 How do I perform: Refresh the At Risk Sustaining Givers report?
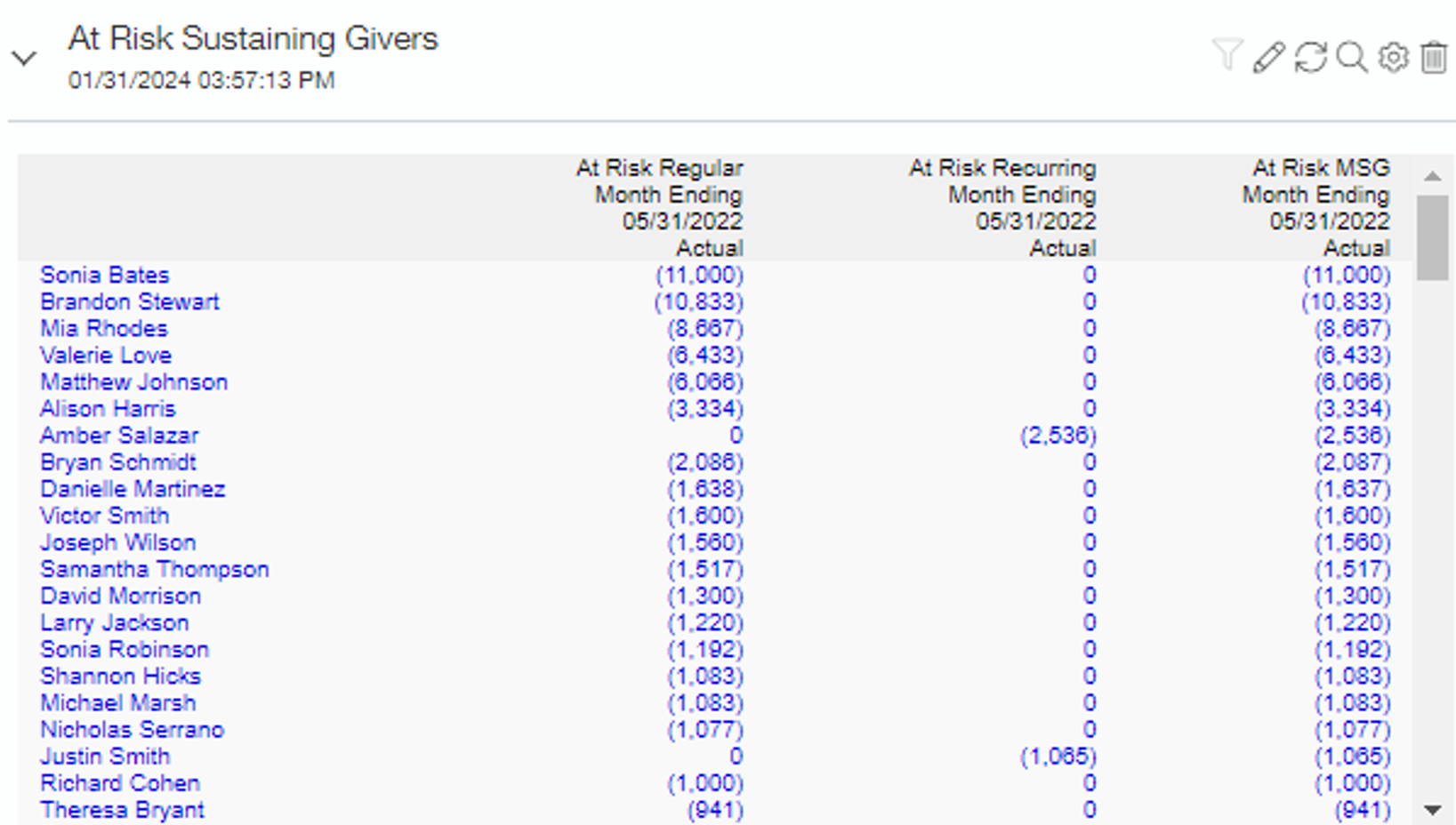click(x=1310, y=57)
